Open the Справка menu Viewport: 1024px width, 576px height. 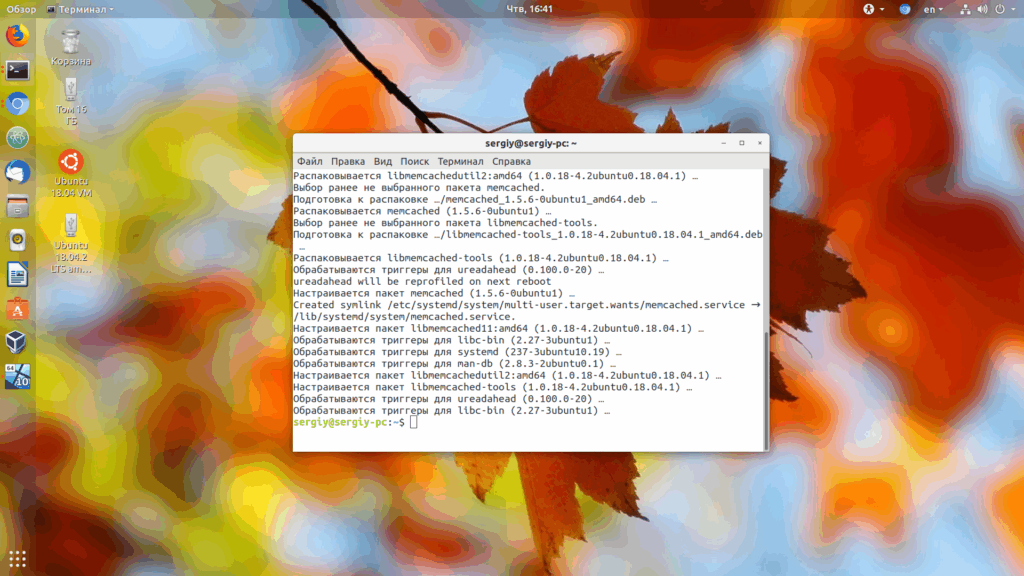tap(511, 161)
